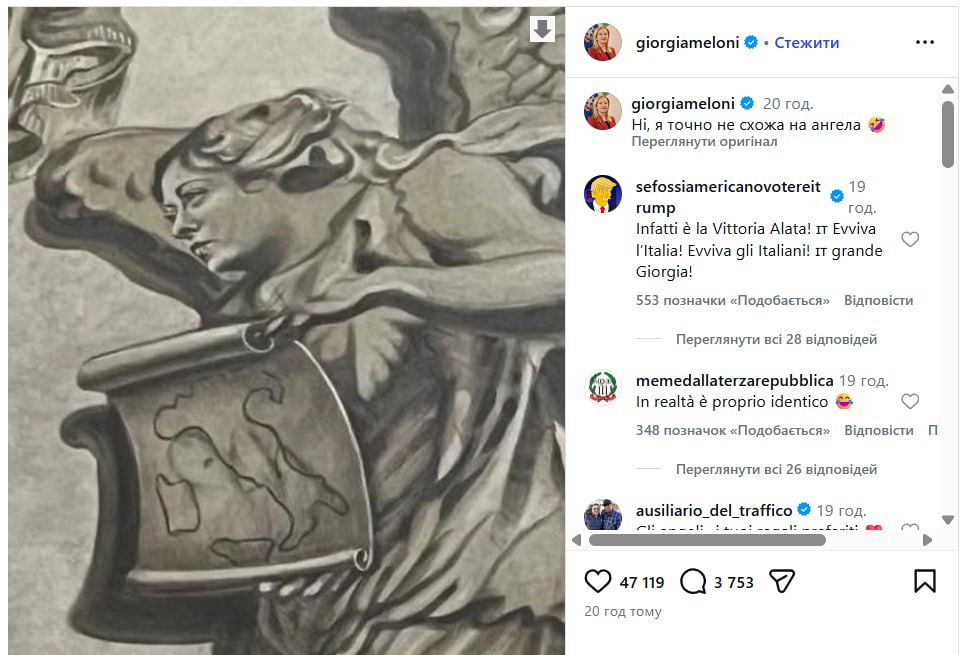962x655 pixels.
Task: Open the memedallaterzarepubblica avatar
Action: [x=603, y=388]
